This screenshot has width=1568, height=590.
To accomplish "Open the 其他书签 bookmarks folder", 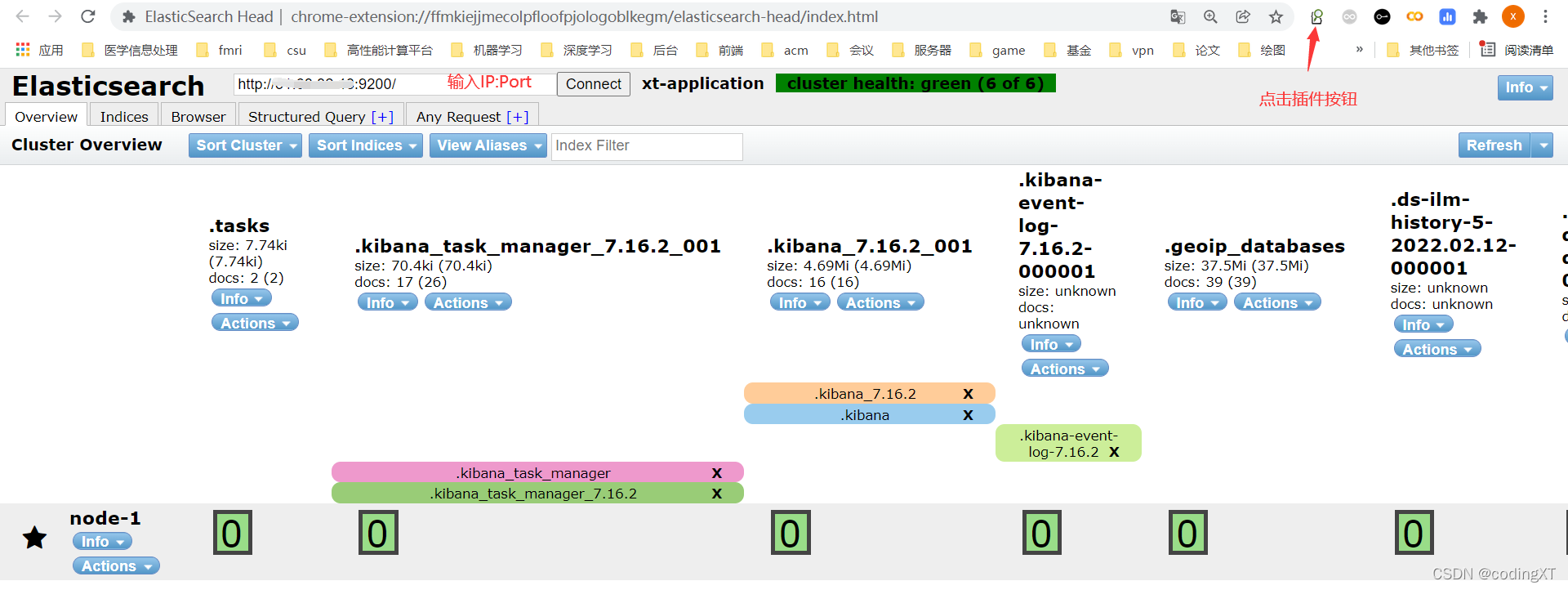I will tap(1423, 50).
